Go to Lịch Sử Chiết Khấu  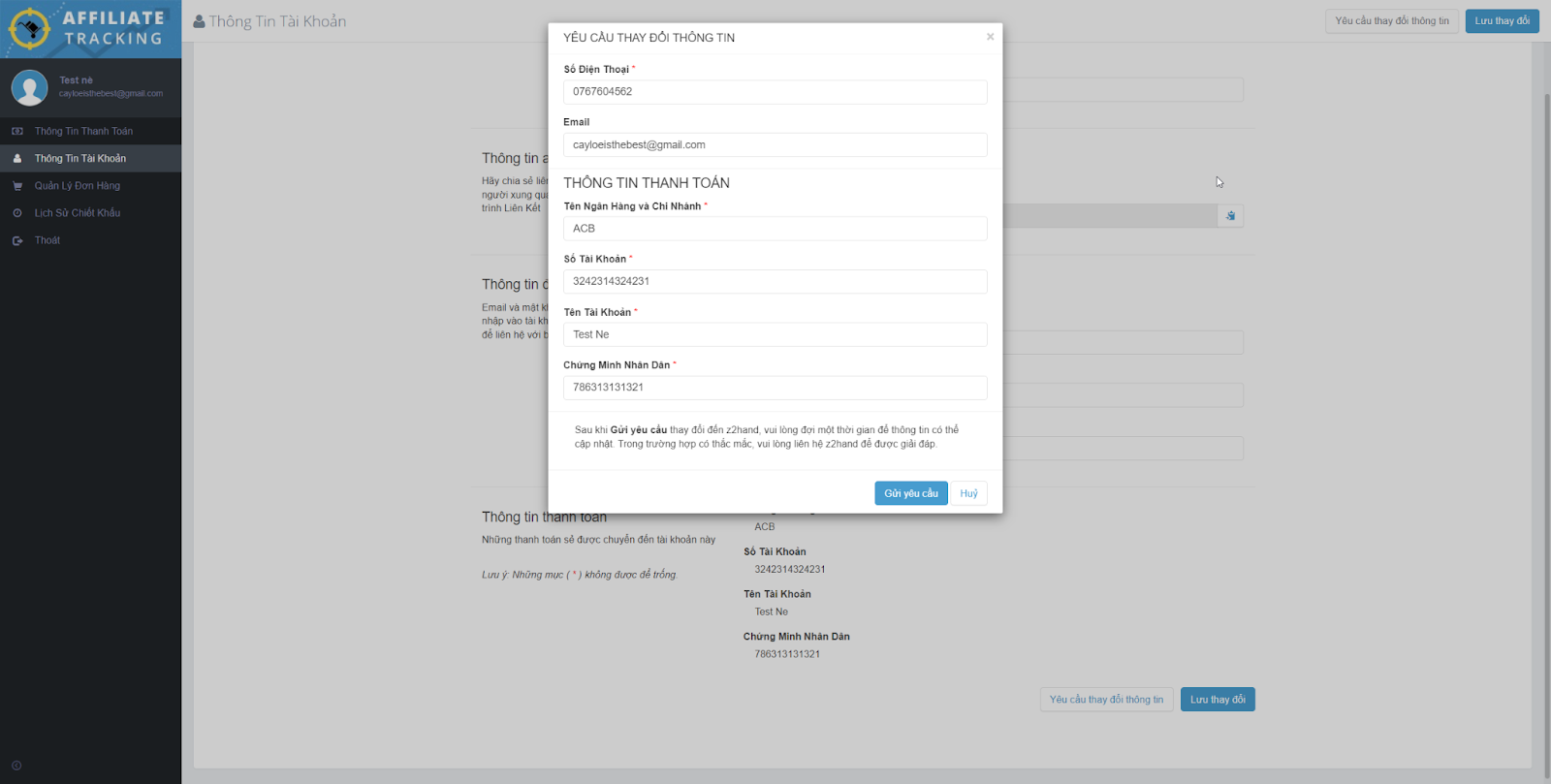78,213
